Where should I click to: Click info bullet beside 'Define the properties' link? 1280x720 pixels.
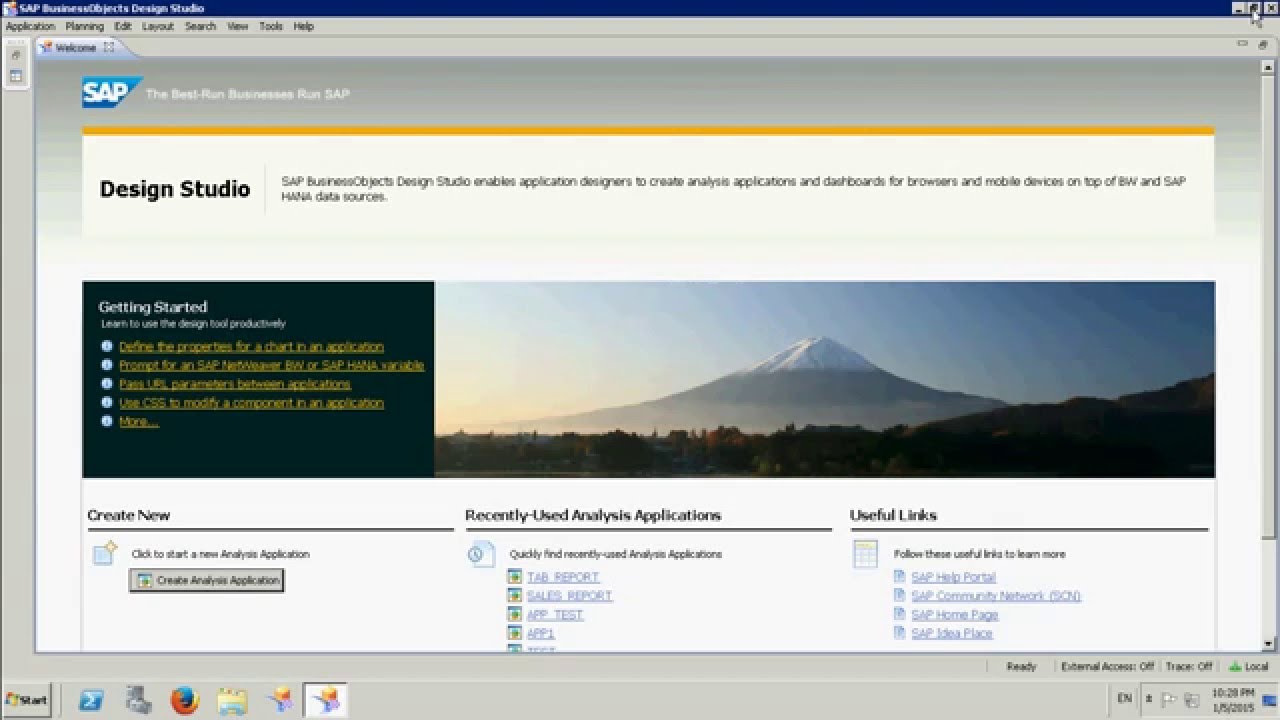107,347
